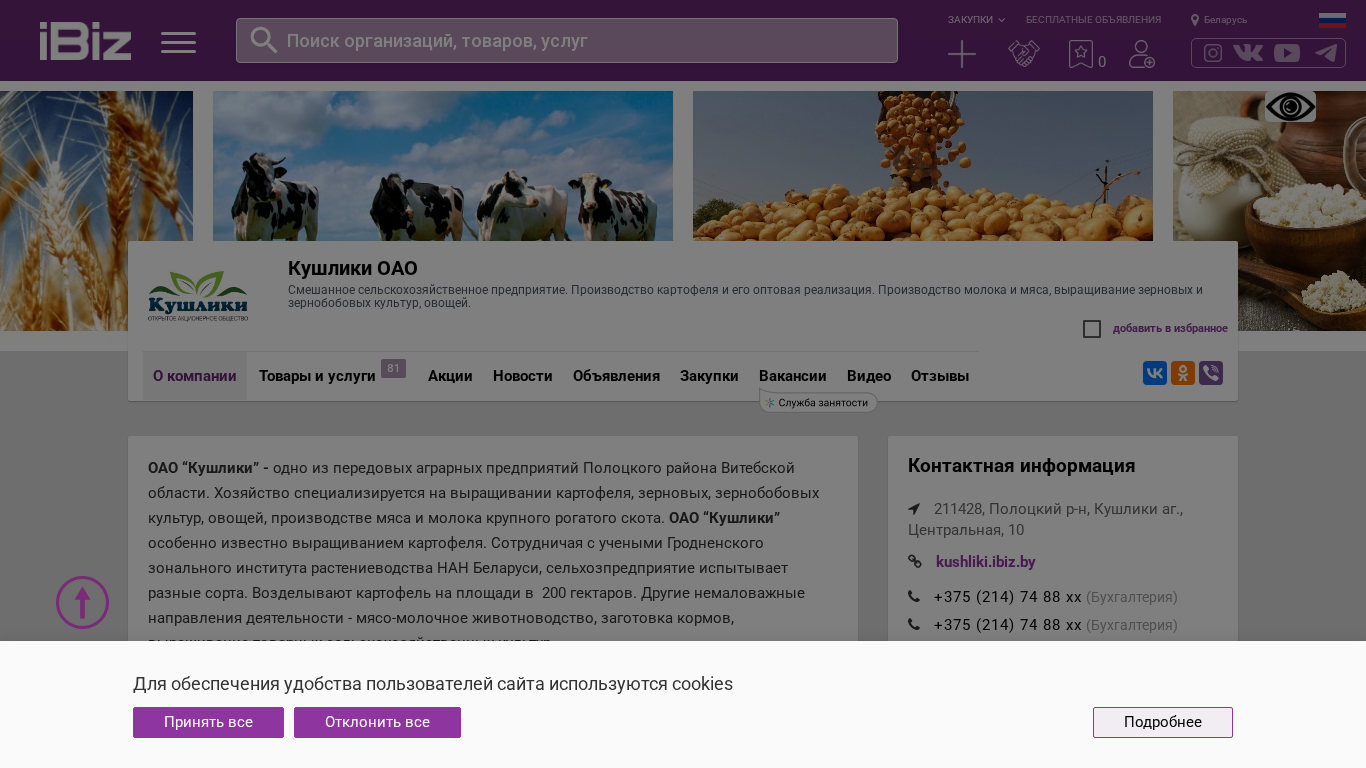Image resolution: width=1366 pixels, height=768 pixels.
Task: Open the Вакансии tab
Action: click(793, 376)
